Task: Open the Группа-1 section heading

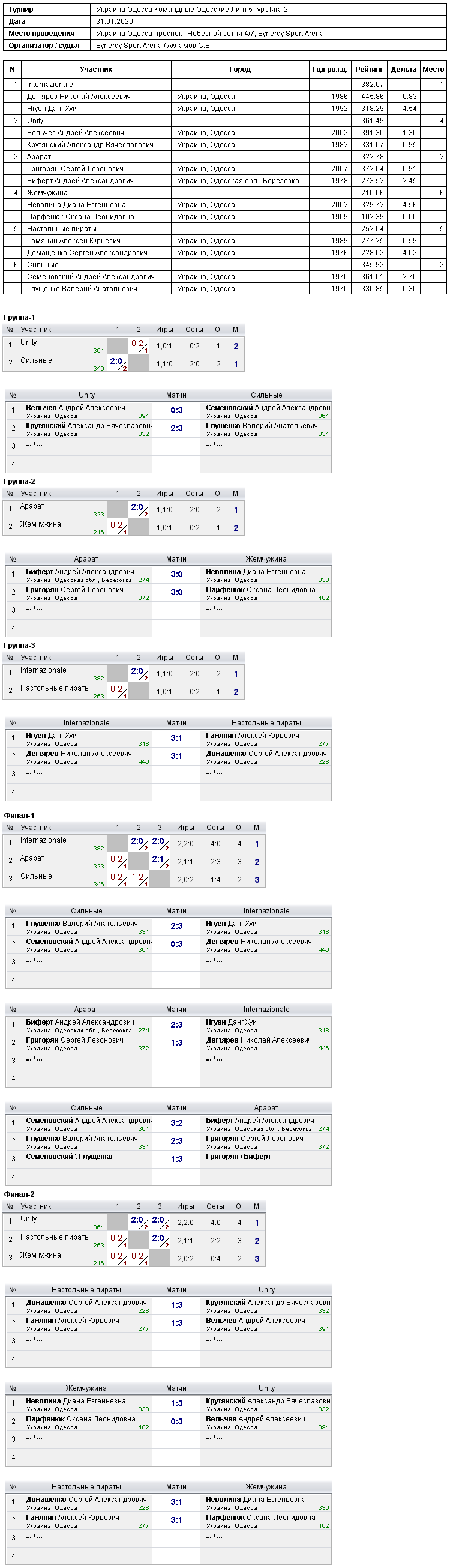Action: pyautogui.click(x=19, y=317)
